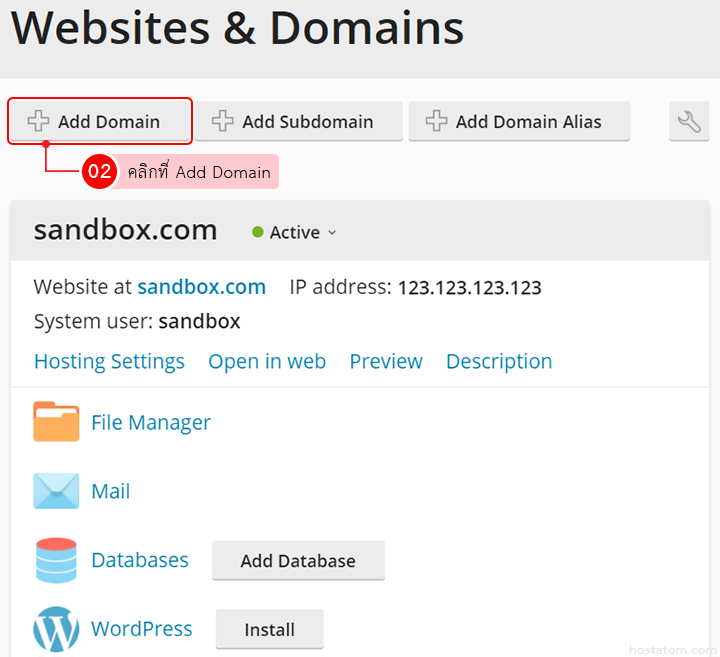
Task: Open the Databases text link
Action: tap(140, 560)
